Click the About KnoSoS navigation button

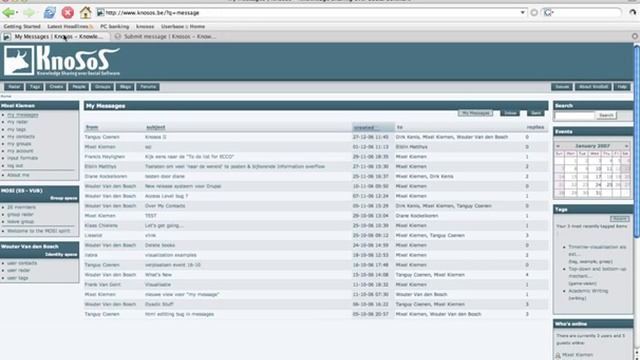tap(593, 87)
